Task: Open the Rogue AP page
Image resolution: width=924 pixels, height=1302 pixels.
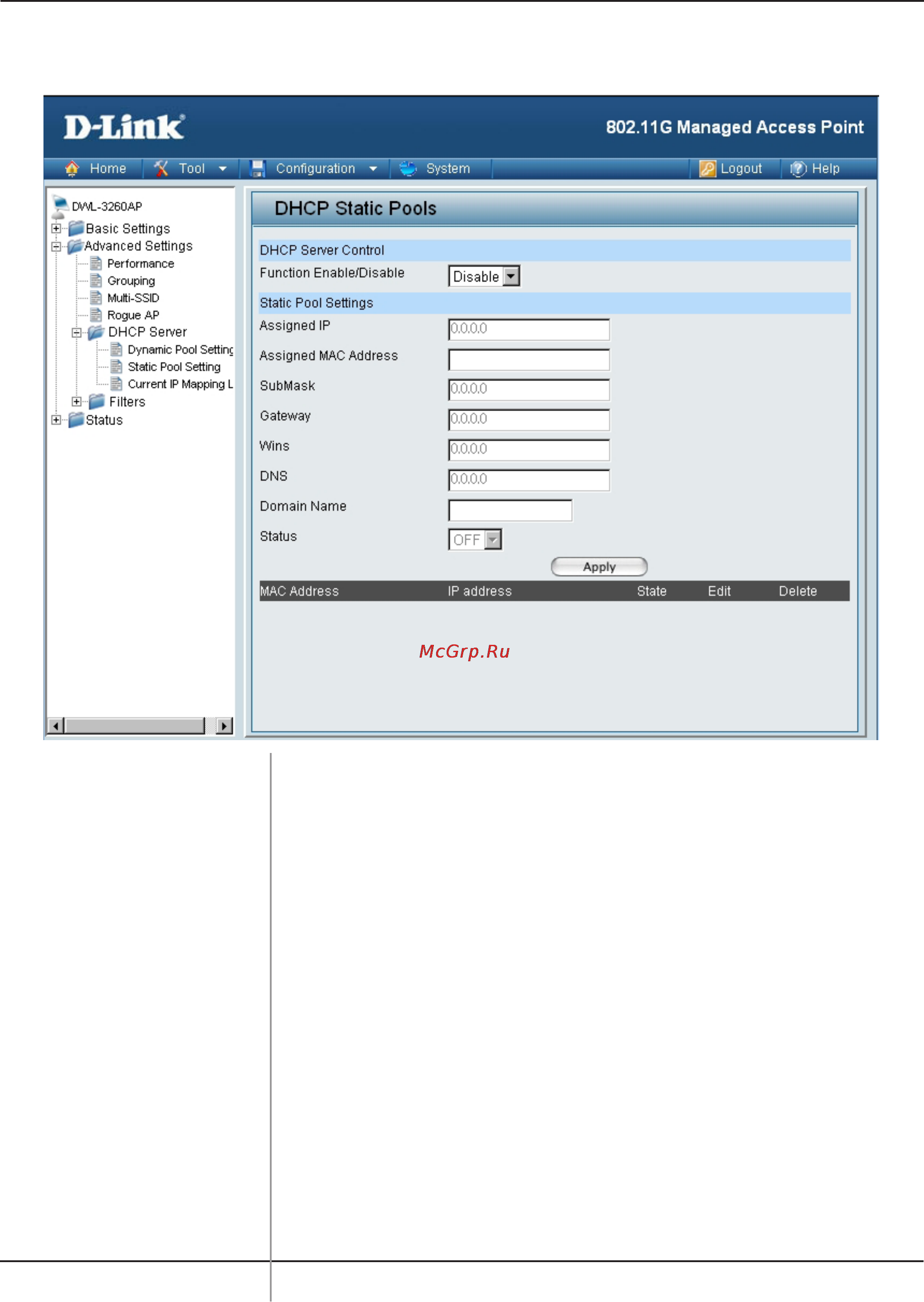Action: [133, 315]
